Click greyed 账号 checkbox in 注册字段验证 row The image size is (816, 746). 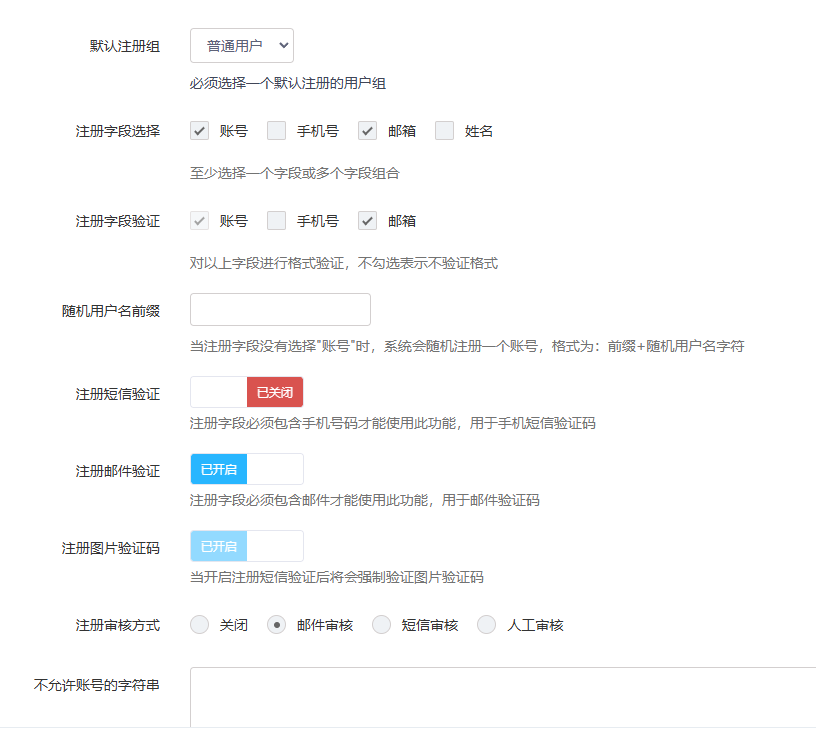point(200,221)
